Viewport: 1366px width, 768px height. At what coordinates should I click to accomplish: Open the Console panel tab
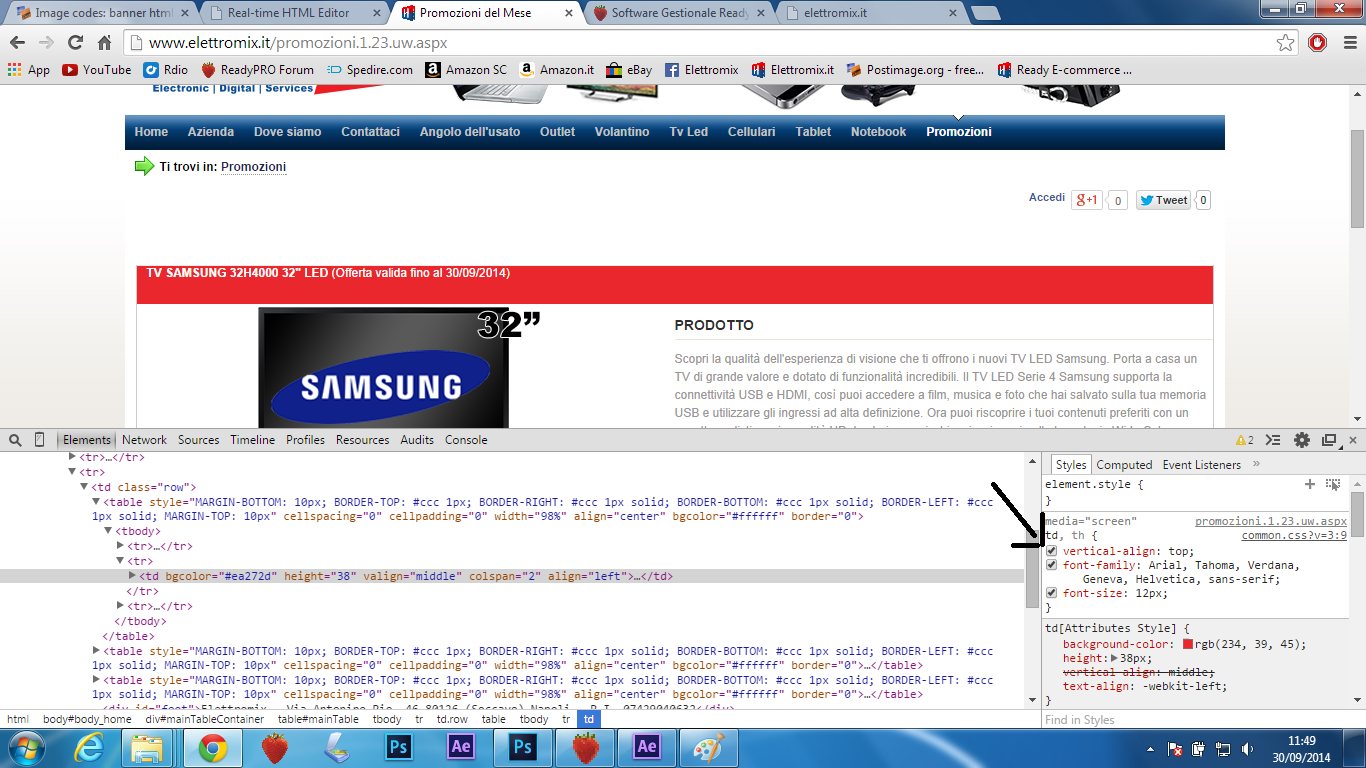466,440
